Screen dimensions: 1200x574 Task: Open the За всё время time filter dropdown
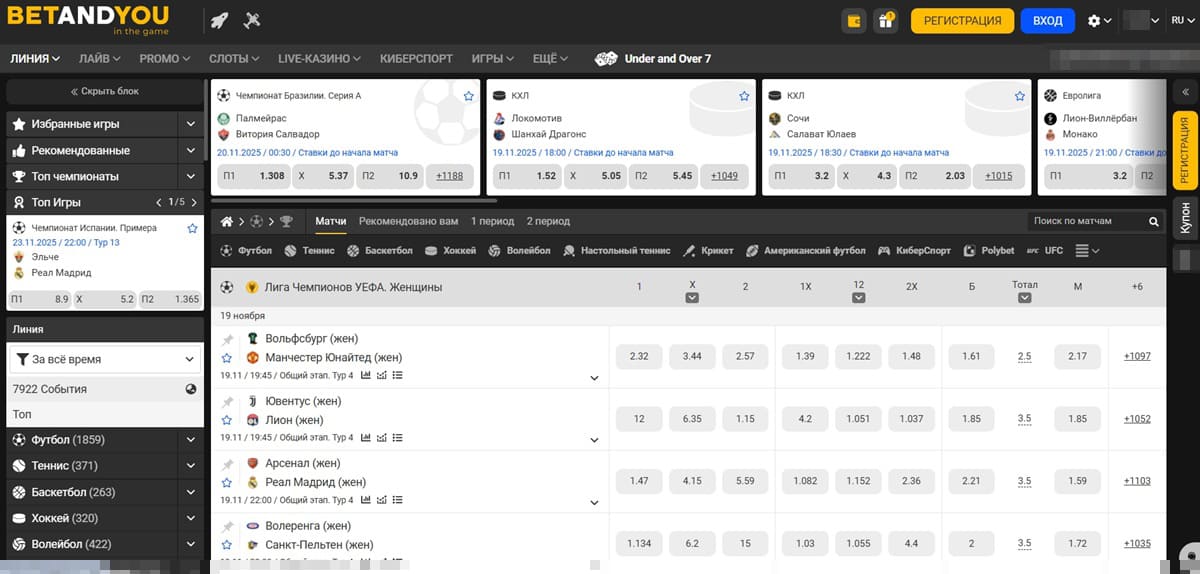pos(105,359)
